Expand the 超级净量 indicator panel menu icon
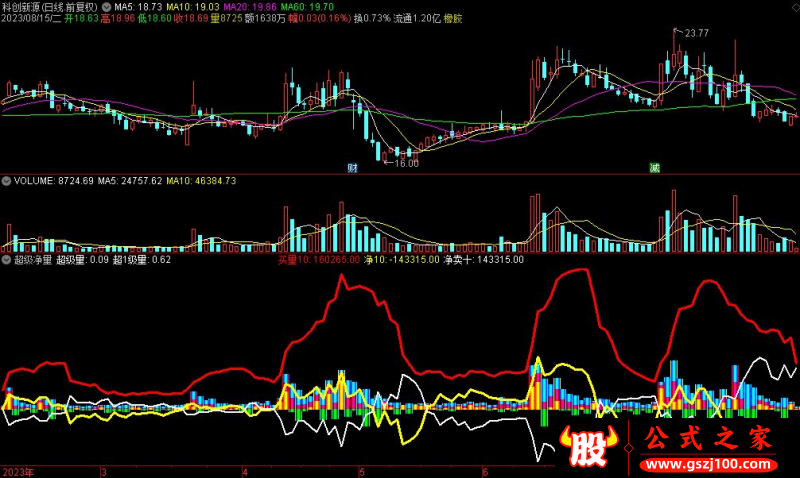The height and width of the screenshot is (478, 800). click(6, 260)
